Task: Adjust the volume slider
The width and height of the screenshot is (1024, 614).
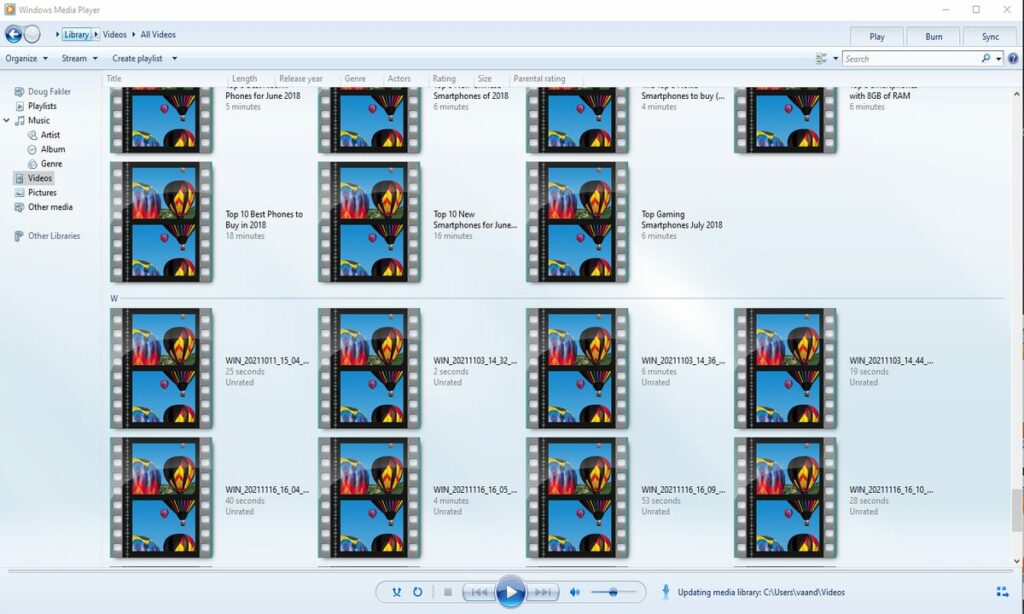Action: [x=613, y=592]
